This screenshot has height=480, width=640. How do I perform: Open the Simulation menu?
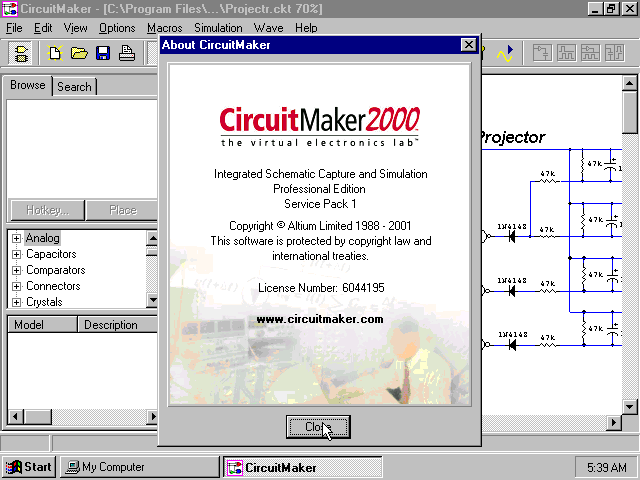pyautogui.click(x=218, y=28)
